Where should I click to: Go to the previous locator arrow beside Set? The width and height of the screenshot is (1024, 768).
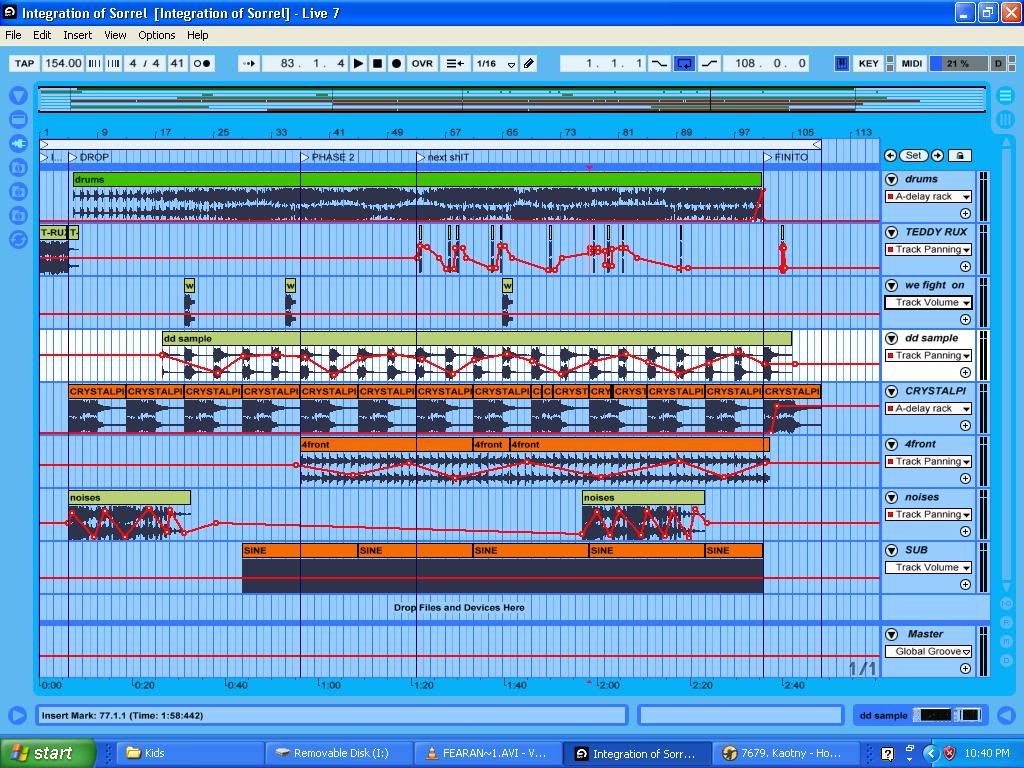[x=890, y=156]
